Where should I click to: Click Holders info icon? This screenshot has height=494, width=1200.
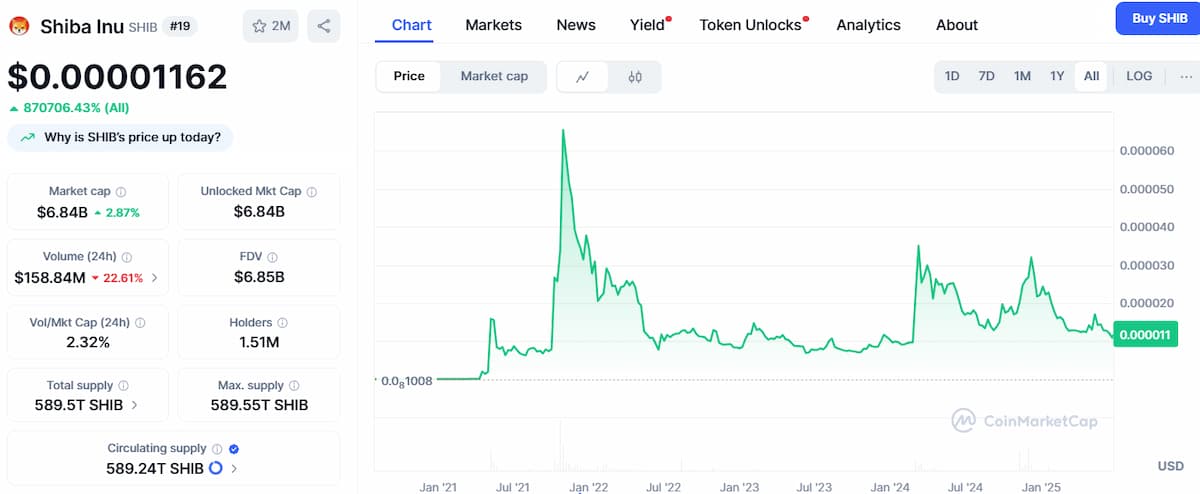[x=283, y=323]
